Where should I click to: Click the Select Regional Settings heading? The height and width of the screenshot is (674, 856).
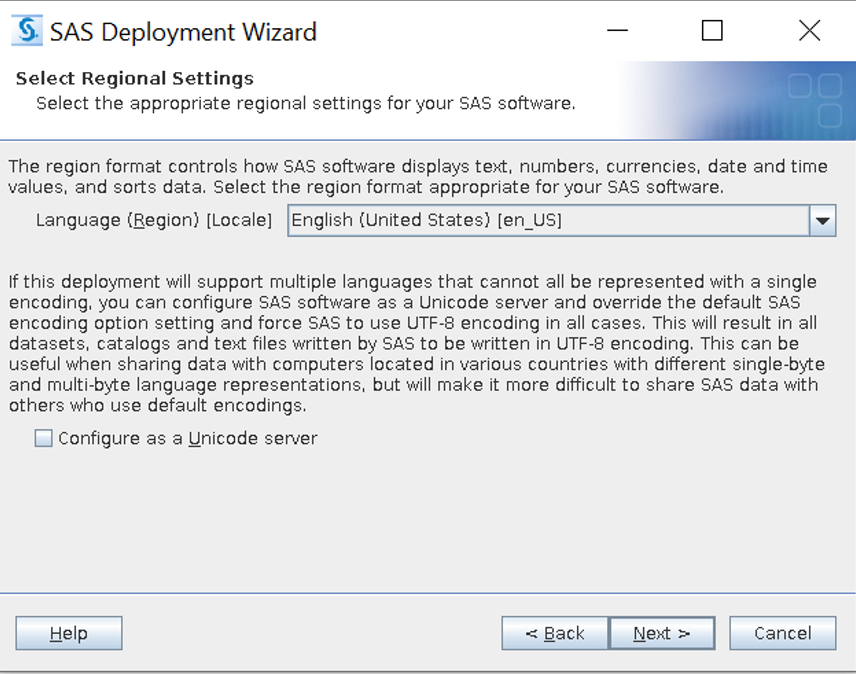[133, 78]
